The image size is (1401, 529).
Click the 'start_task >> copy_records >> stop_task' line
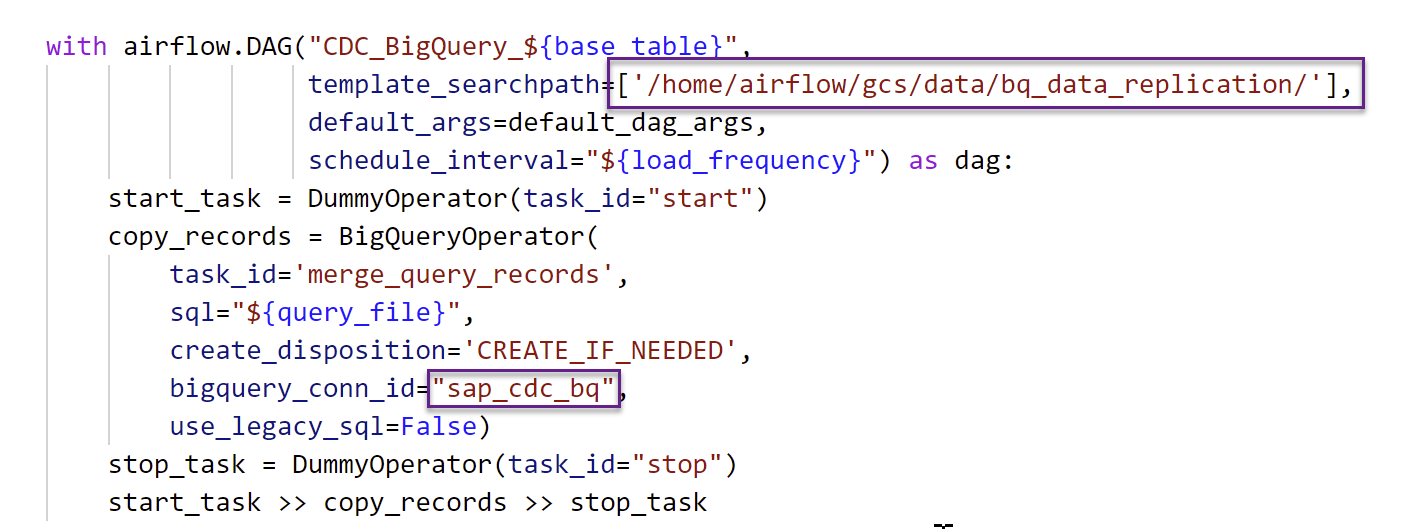[407, 503]
